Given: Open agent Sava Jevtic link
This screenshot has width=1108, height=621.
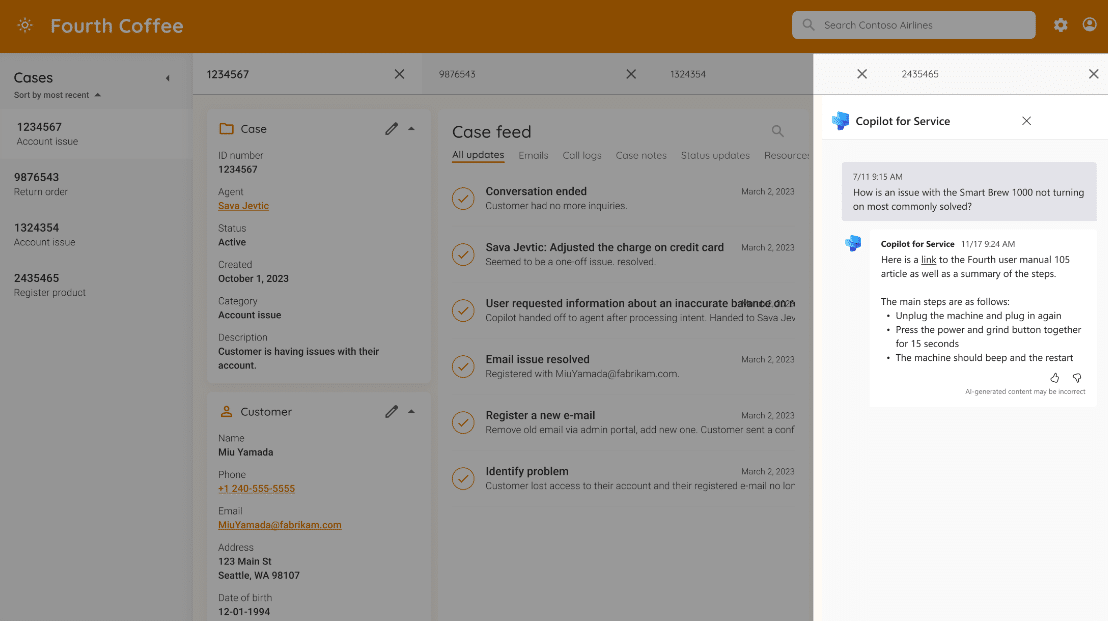Looking at the screenshot, I should tap(243, 206).
